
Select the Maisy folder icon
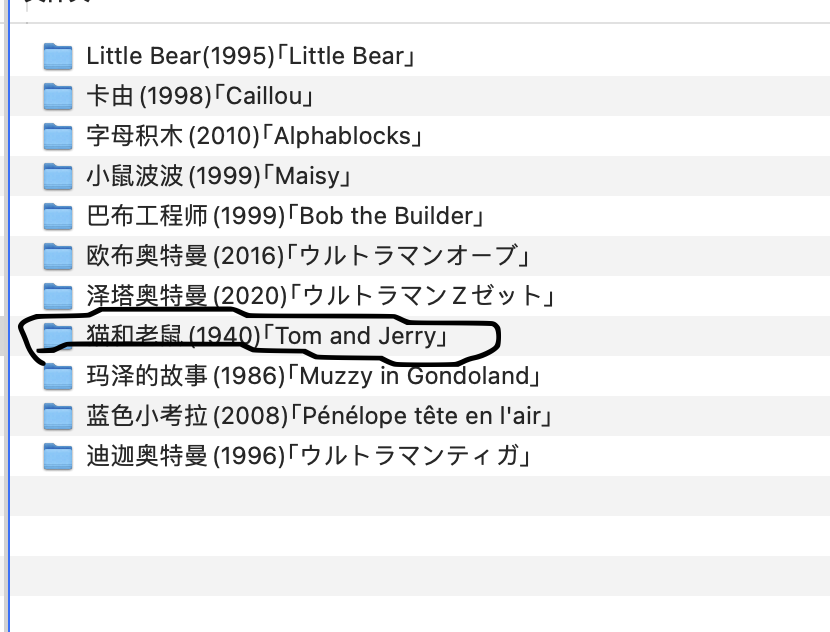(59, 176)
